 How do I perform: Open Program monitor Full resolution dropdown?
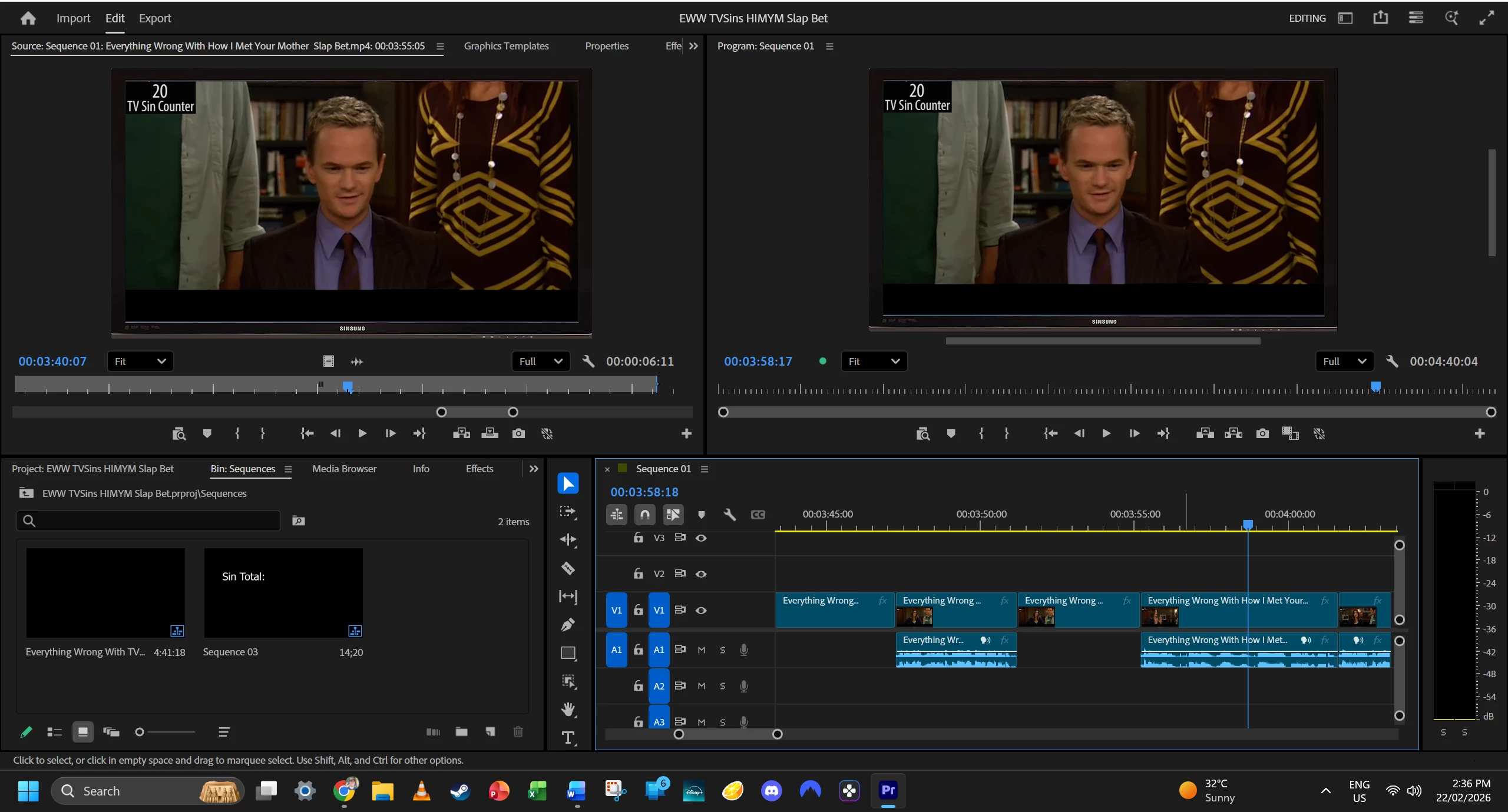coord(1344,362)
